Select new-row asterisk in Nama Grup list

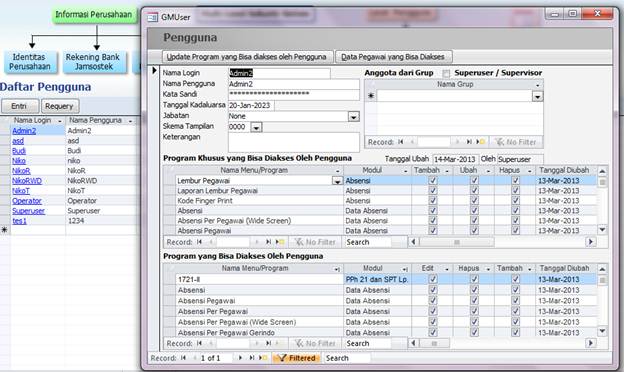tap(371, 96)
